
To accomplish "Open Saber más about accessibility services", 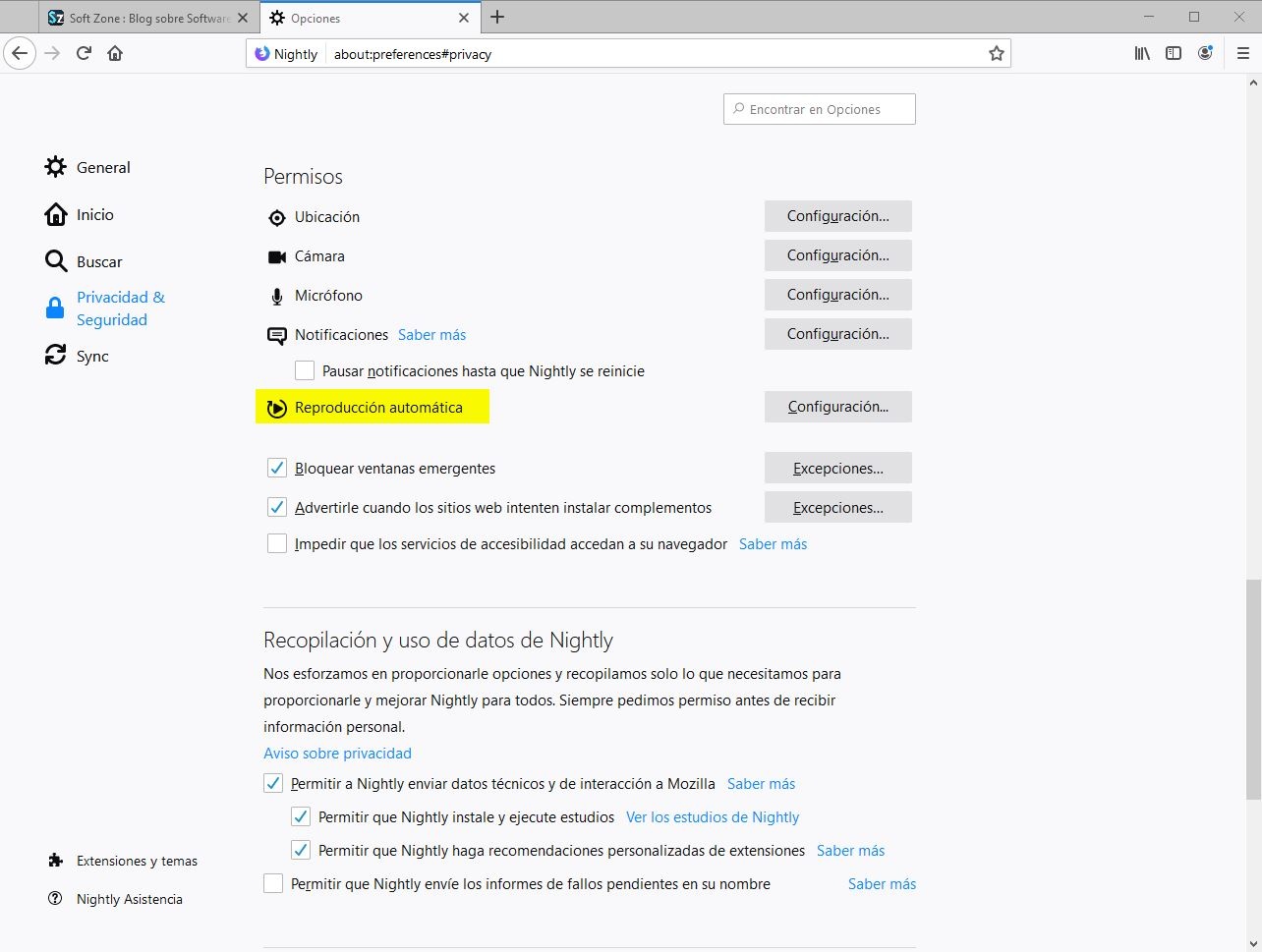I will point(774,544).
